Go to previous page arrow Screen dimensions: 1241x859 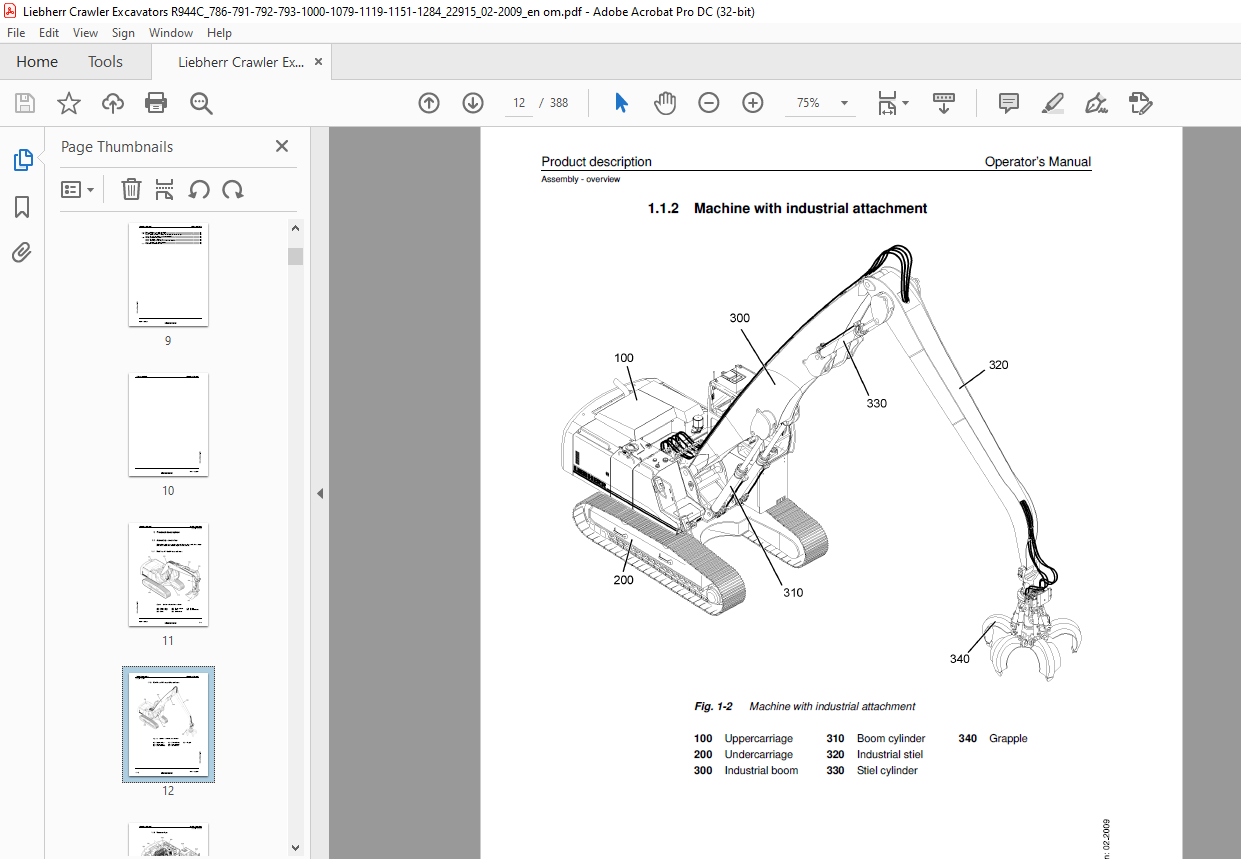[429, 103]
